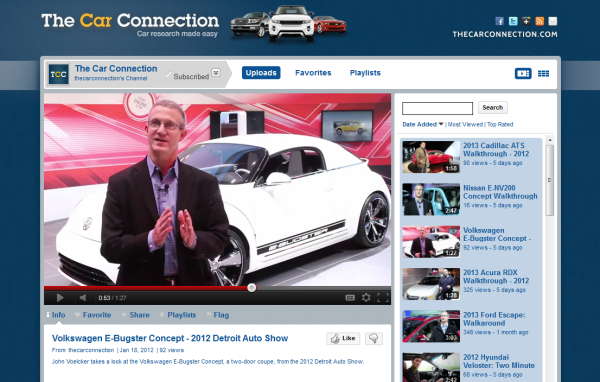Click the TCC channel avatar
The height and width of the screenshot is (382, 600).
point(59,74)
